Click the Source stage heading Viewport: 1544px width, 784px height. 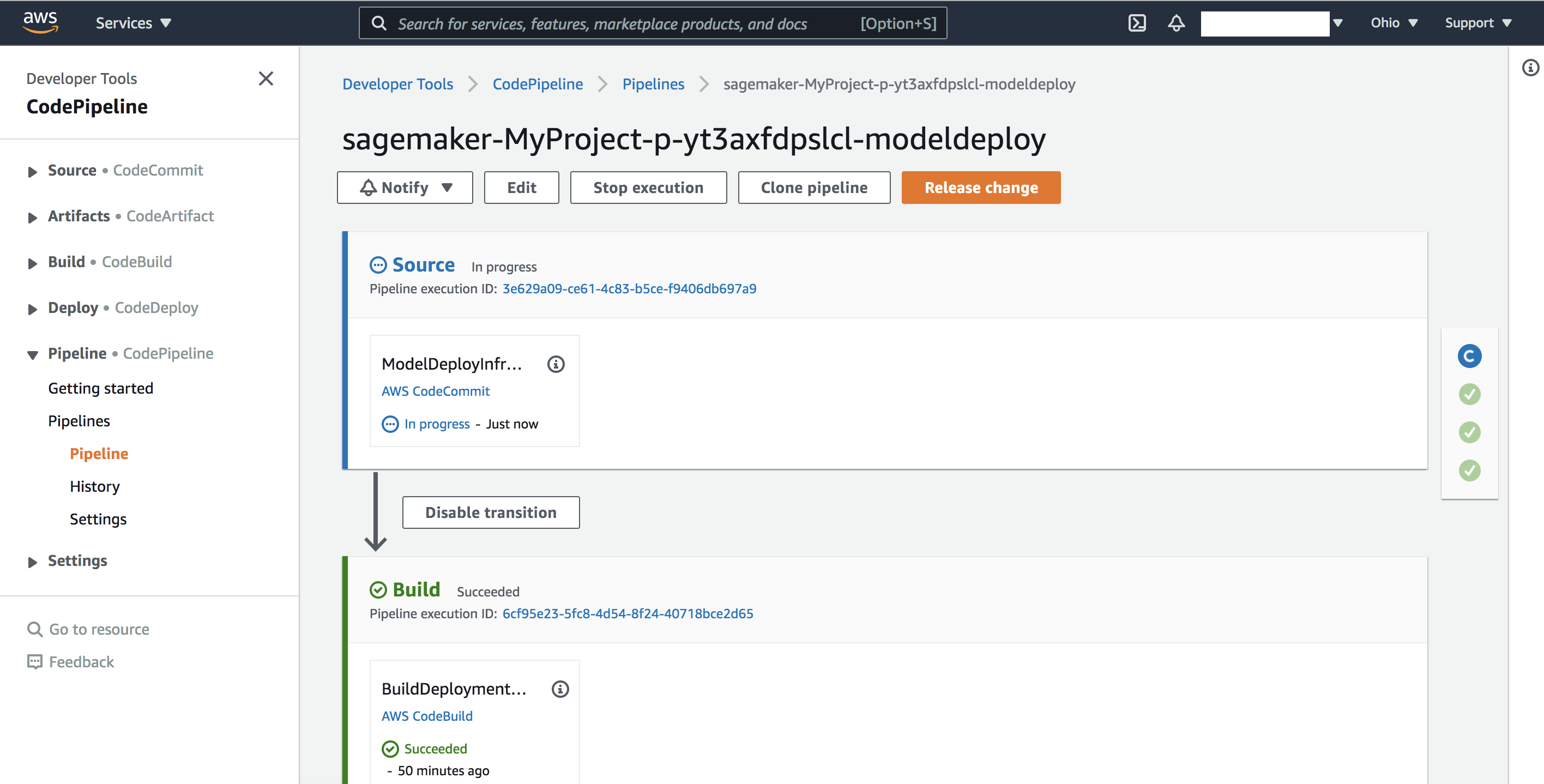click(x=423, y=265)
